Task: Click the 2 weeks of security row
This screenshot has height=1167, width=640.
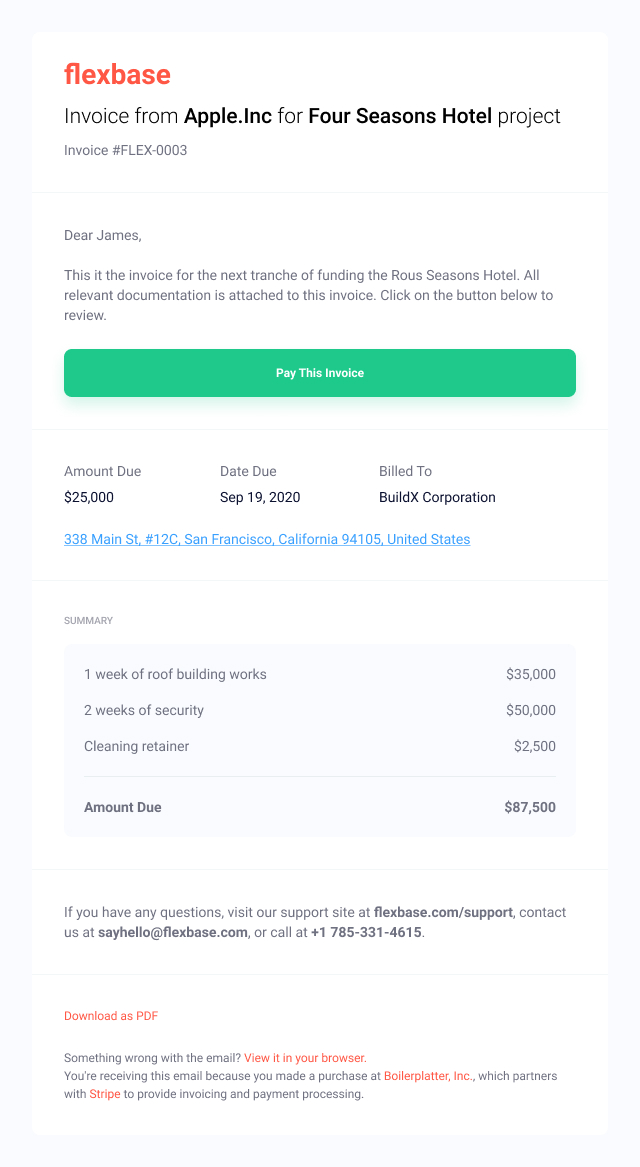Action: pyautogui.click(x=320, y=710)
